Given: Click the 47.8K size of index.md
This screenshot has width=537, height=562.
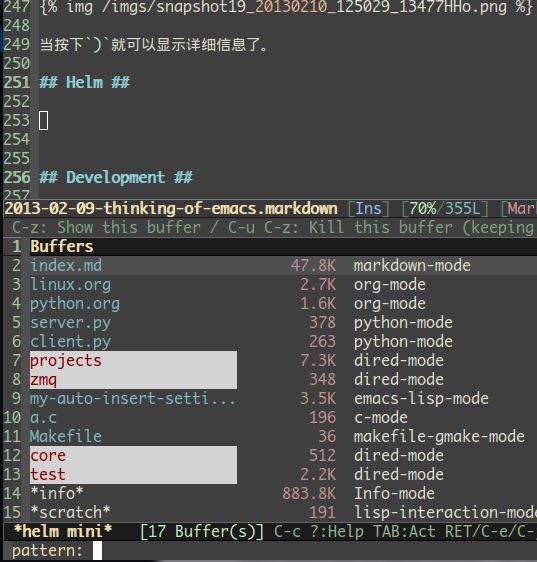Looking at the screenshot, I should tap(313, 266).
